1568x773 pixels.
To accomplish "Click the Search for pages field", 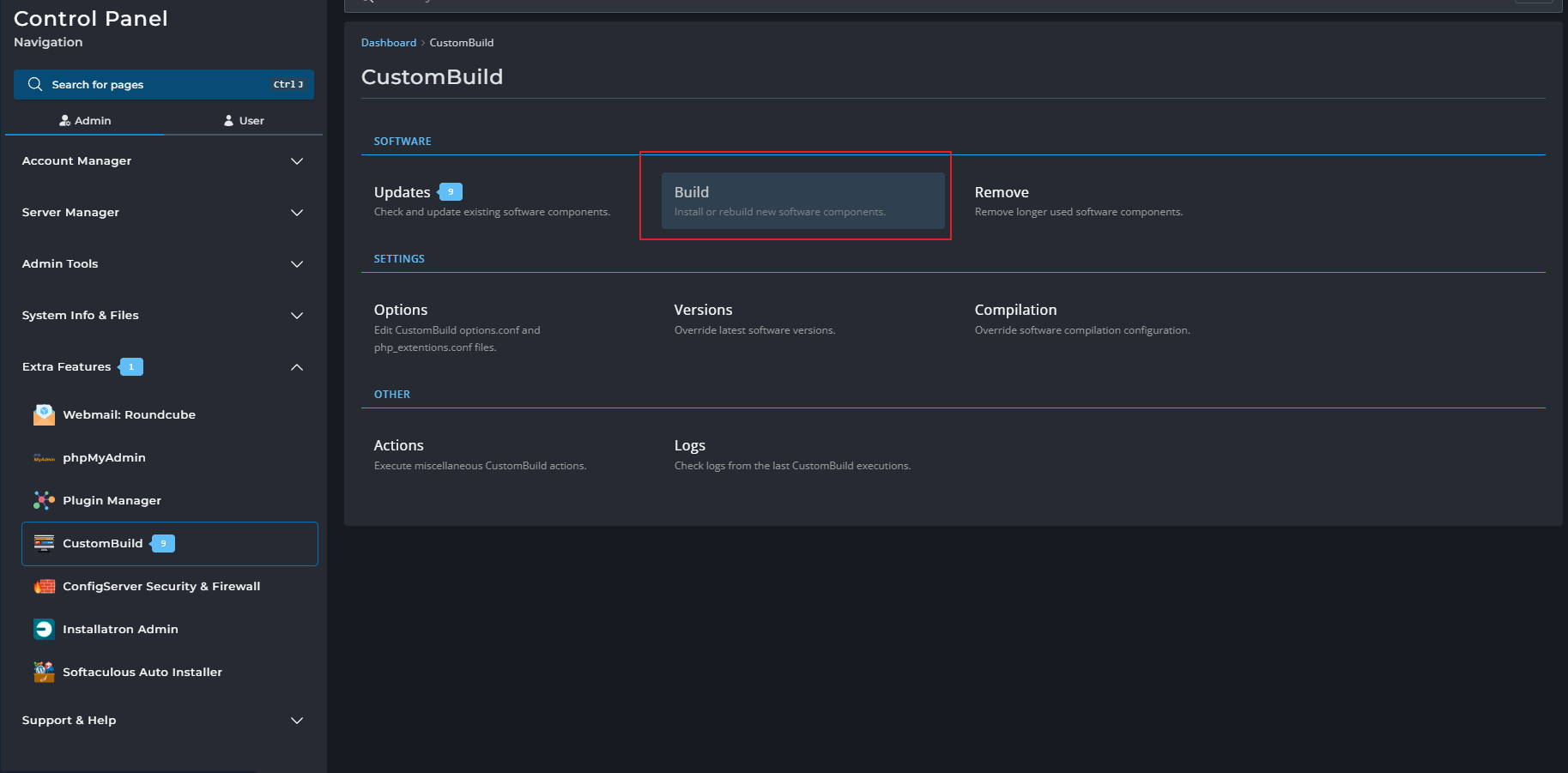I will pyautogui.click(x=164, y=84).
